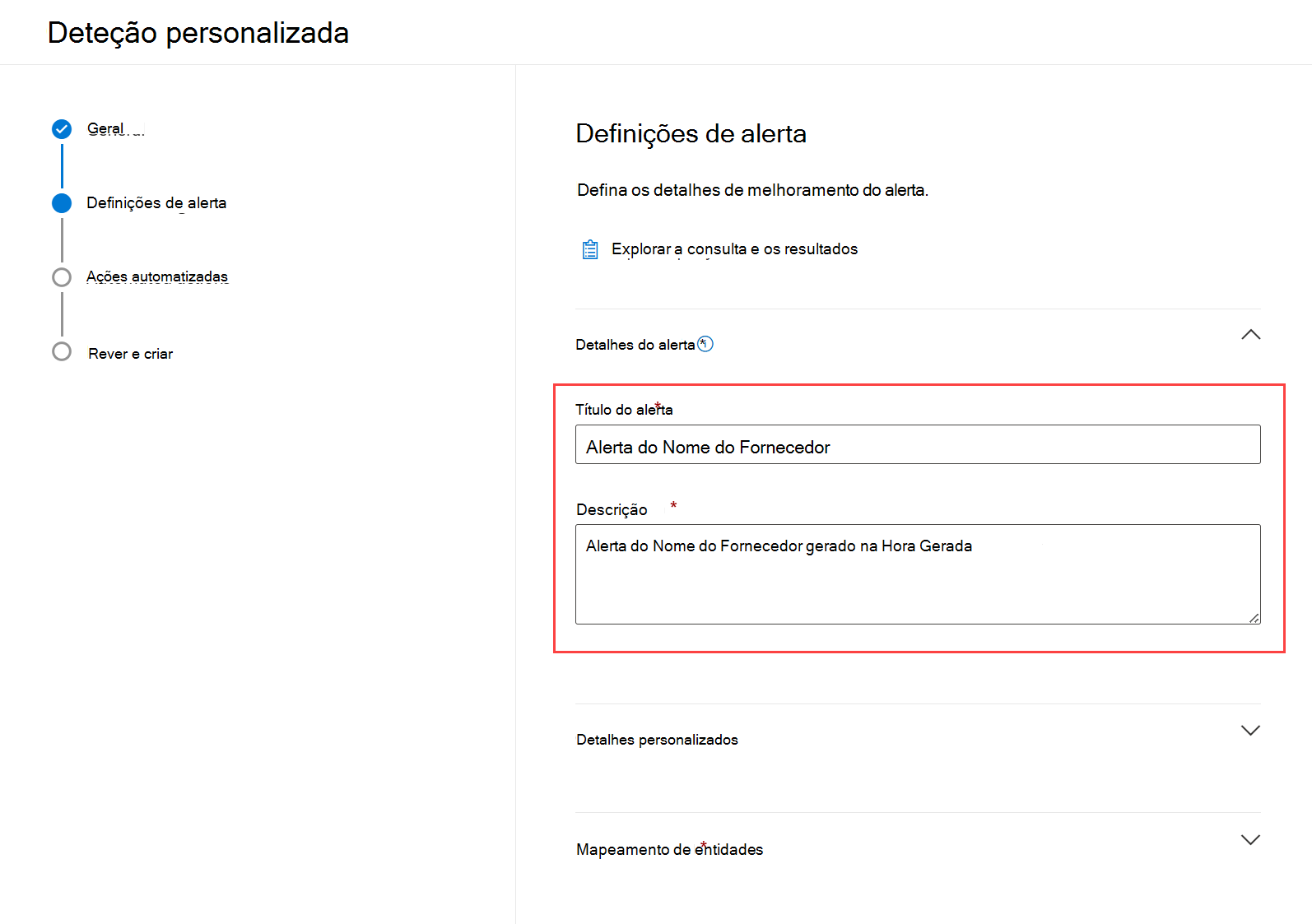Click the description textarea resize handle

(x=1254, y=618)
